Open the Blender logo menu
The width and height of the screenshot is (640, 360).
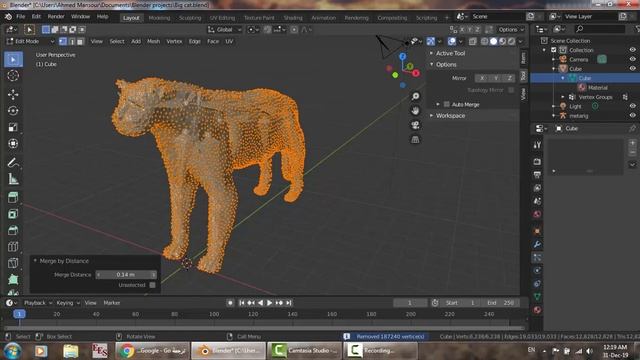pos(8,17)
